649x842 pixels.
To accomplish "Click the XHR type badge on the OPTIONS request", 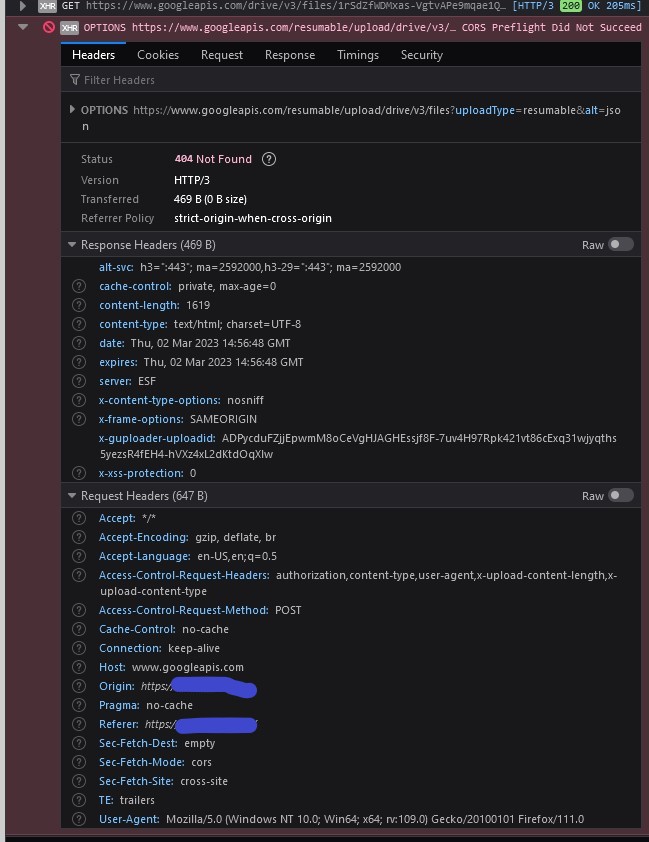I will pos(70,27).
